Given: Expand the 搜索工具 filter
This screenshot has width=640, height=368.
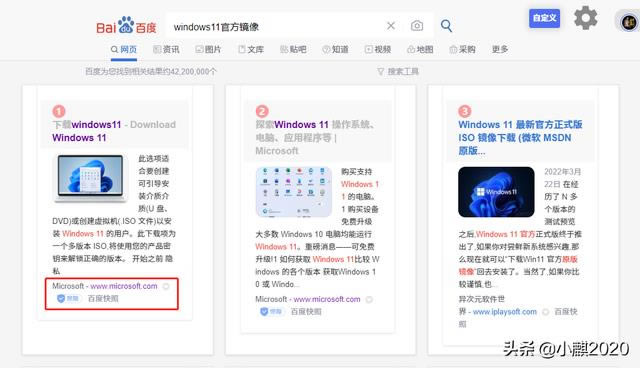Looking at the screenshot, I should point(398,71).
